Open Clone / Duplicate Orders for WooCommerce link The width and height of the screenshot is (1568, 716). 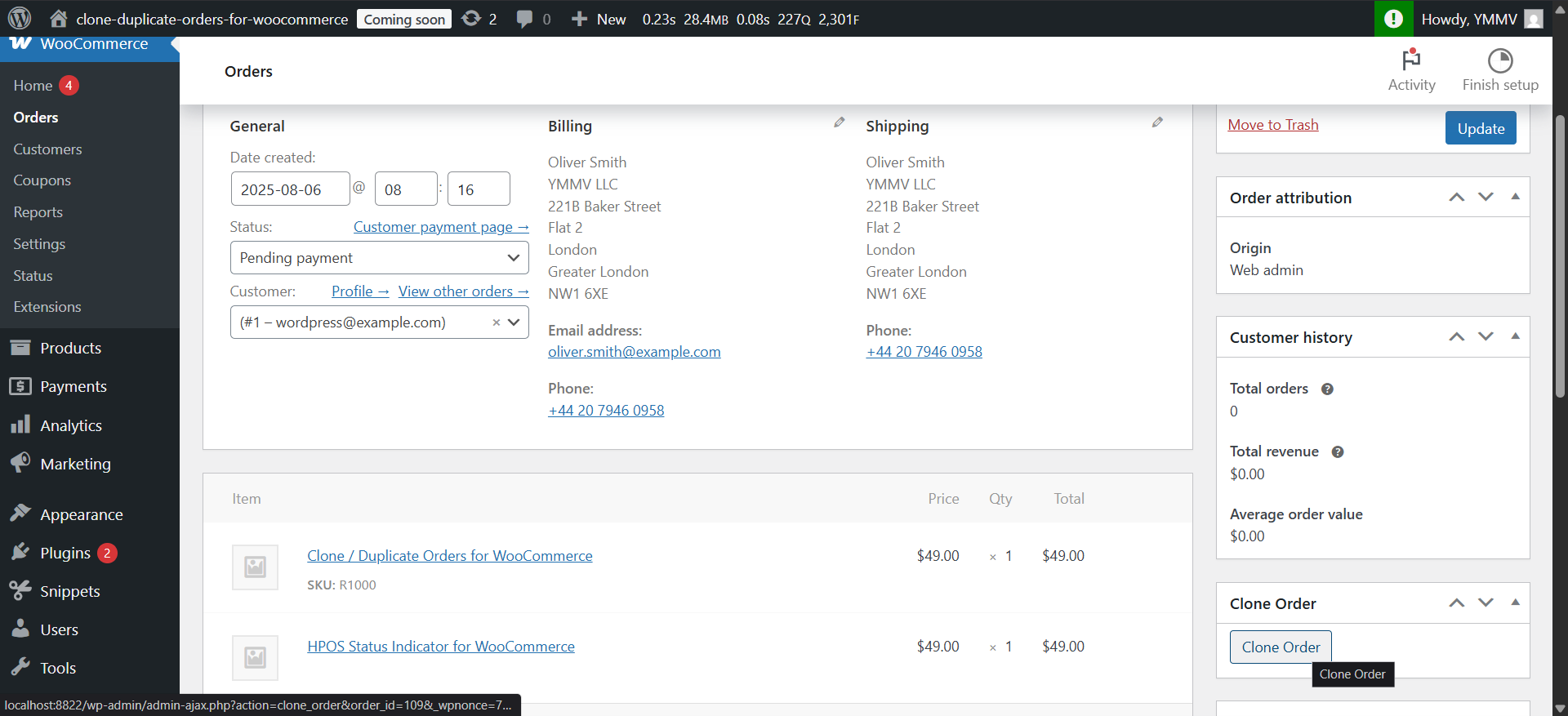click(450, 556)
